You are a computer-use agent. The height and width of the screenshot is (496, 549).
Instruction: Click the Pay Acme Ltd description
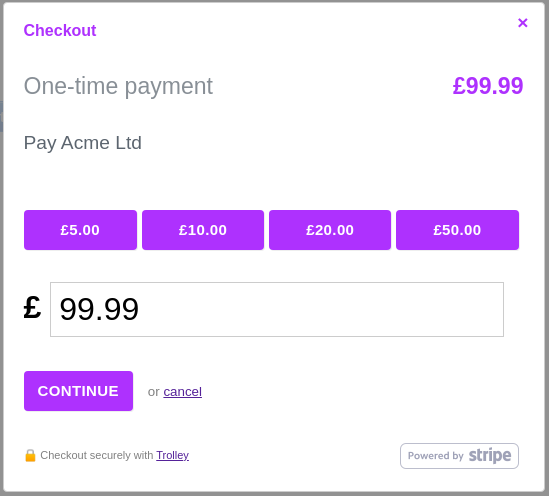tap(83, 143)
